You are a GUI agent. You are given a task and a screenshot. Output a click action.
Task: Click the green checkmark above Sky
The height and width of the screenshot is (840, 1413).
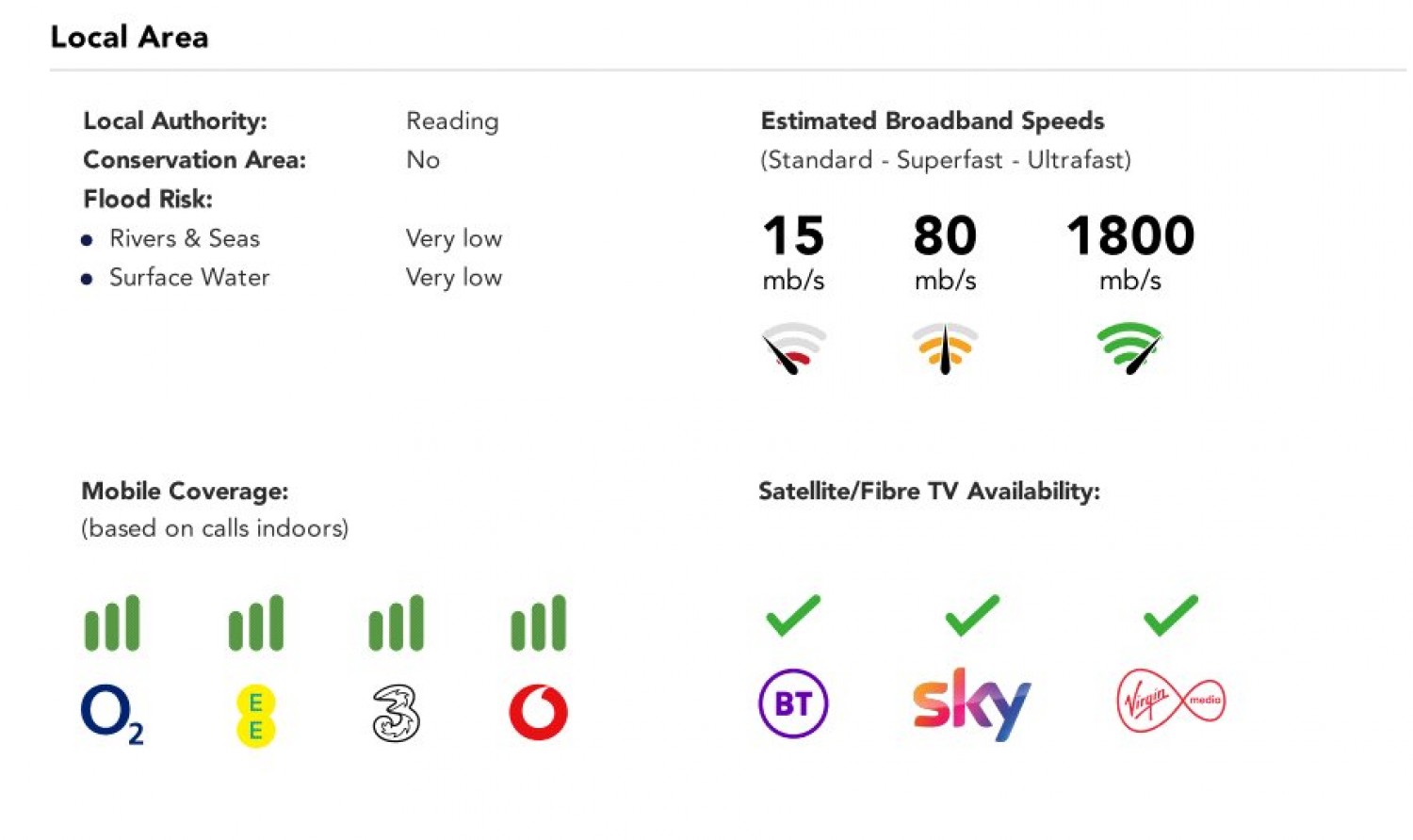(971, 616)
